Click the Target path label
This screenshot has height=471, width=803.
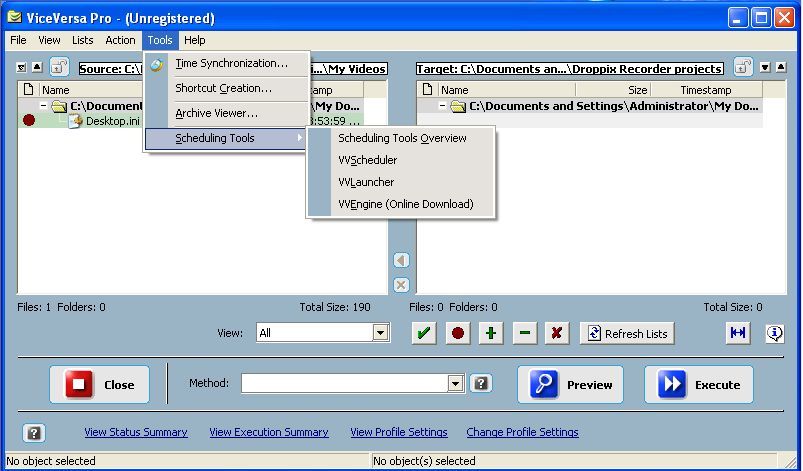tap(569, 69)
